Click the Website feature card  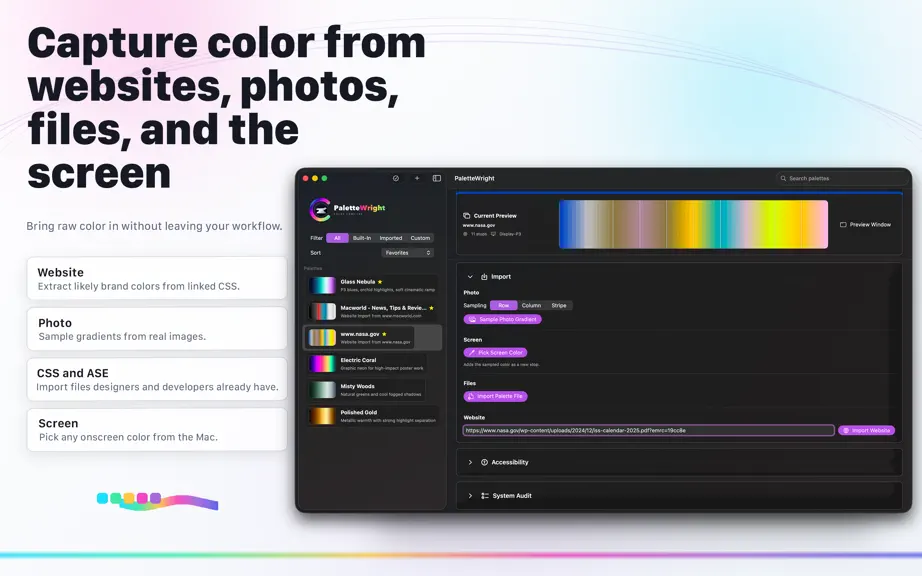click(157, 279)
